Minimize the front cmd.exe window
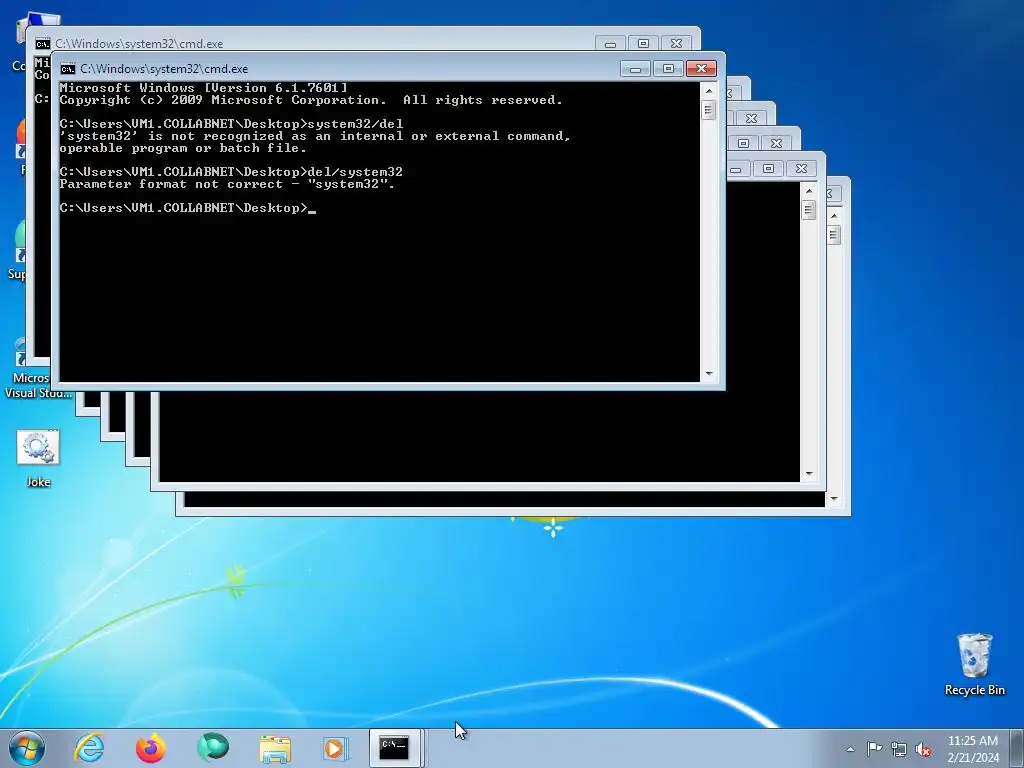The height and width of the screenshot is (768, 1024). 635,69
